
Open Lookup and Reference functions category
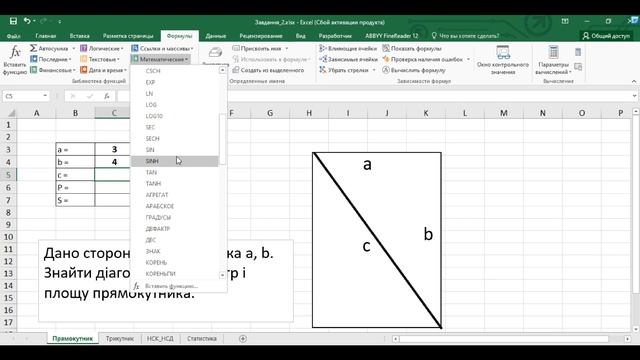tap(162, 49)
